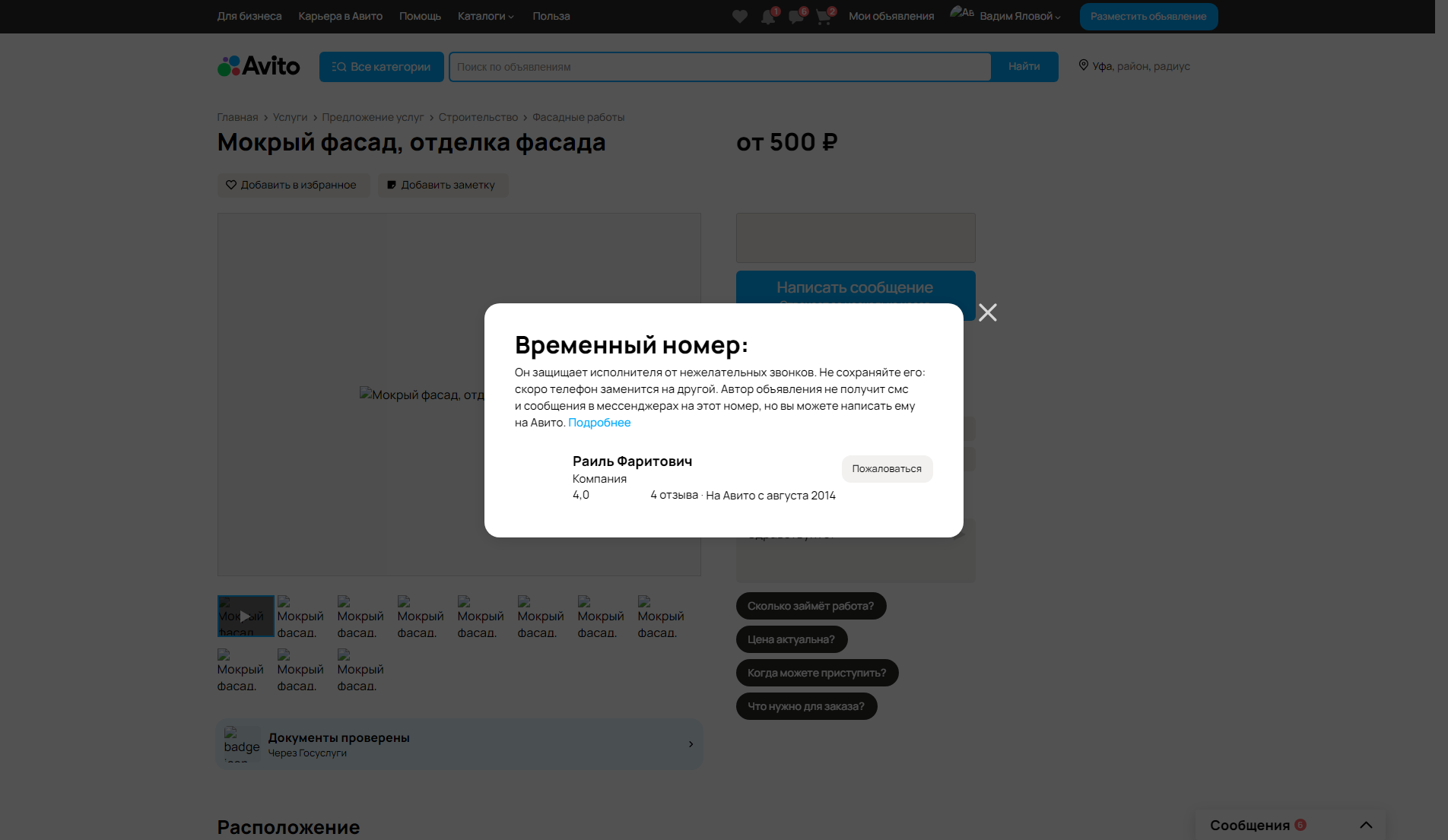Click the Разместить объявление button
The image size is (1448, 840).
tap(1148, 17)
